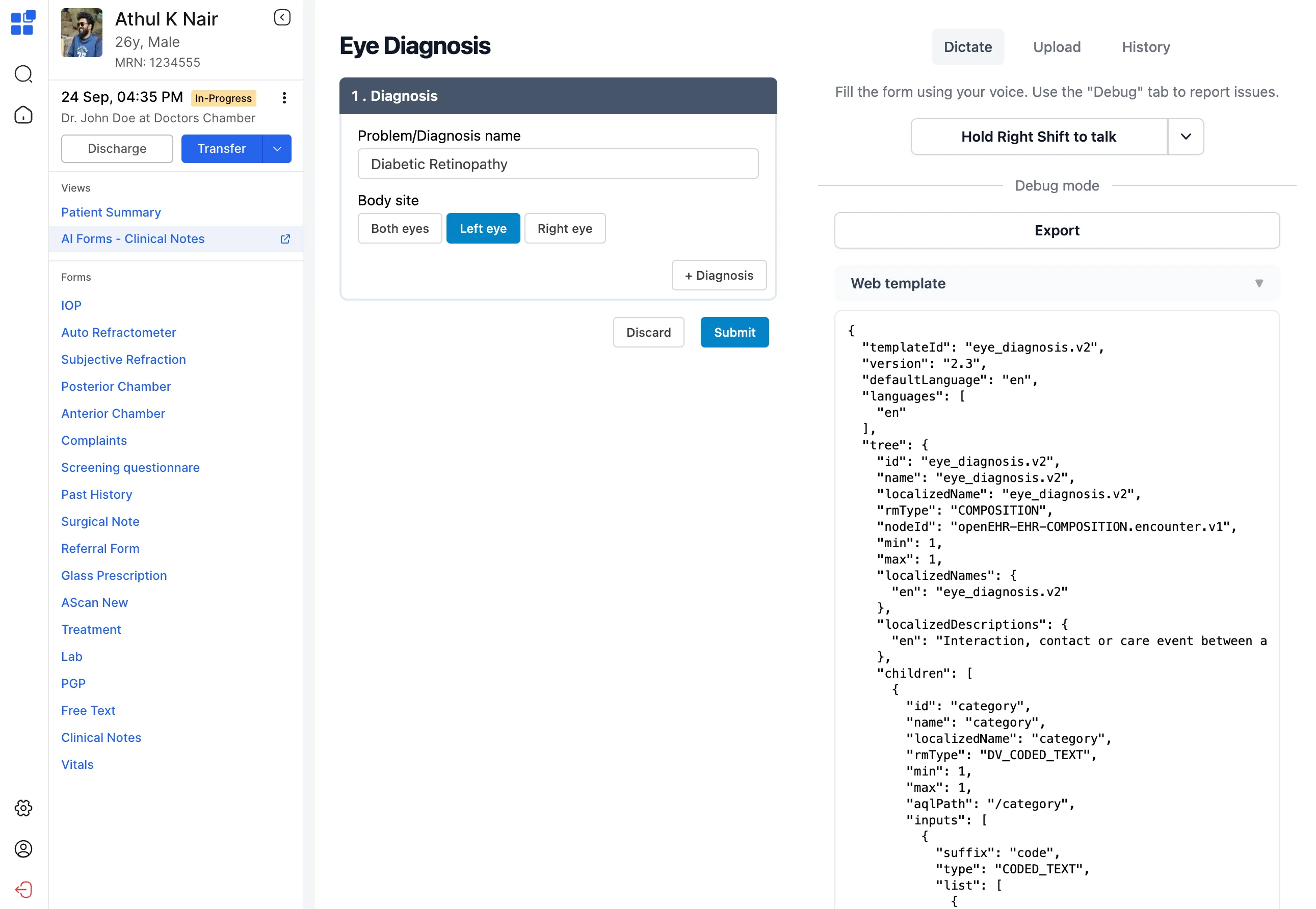Click the search icon in left sidebar
This screenshot has height=909, width=1316.
point(23,74)
